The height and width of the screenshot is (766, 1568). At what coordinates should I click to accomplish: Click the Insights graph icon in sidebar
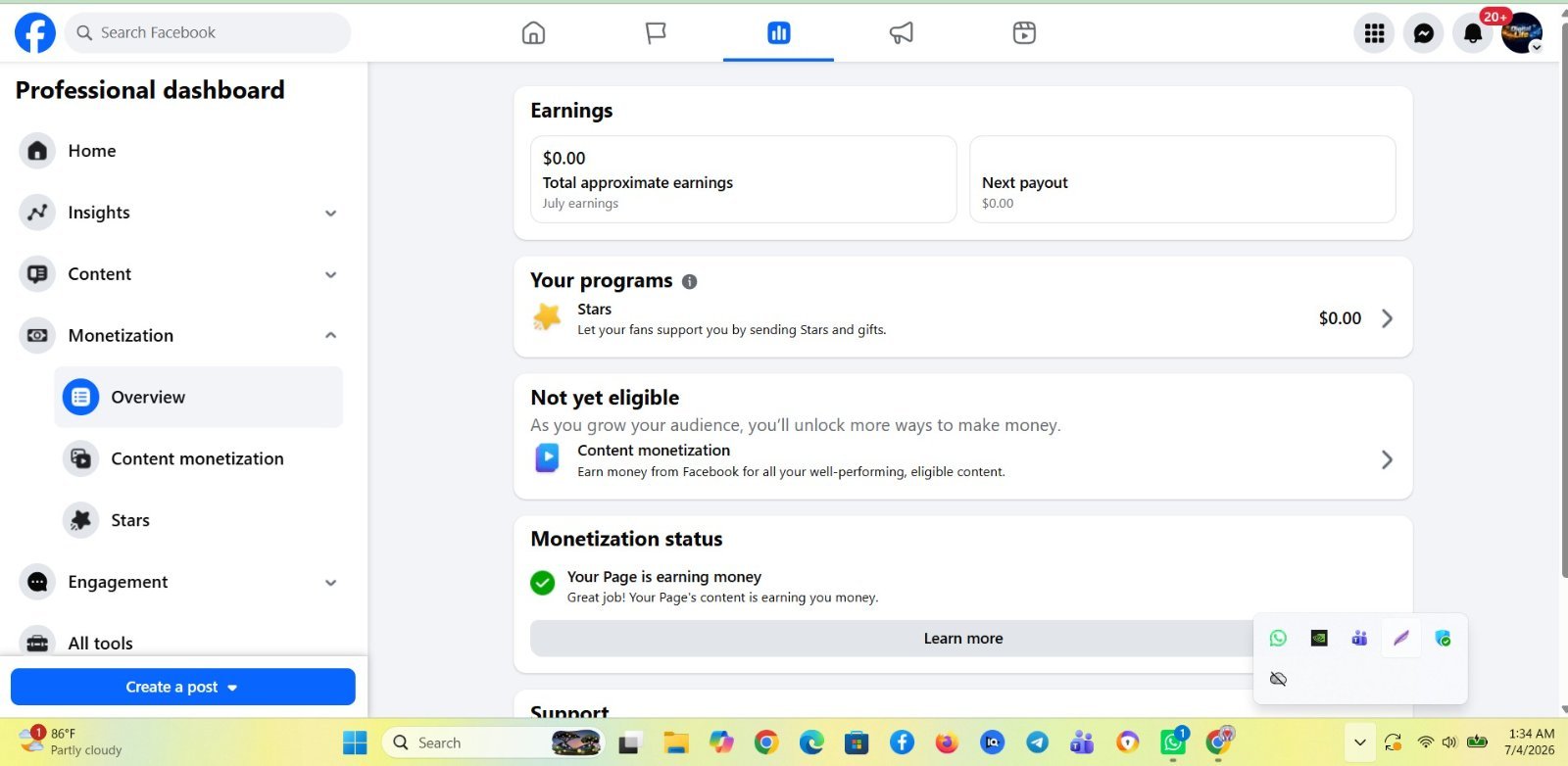coord(37,213)
